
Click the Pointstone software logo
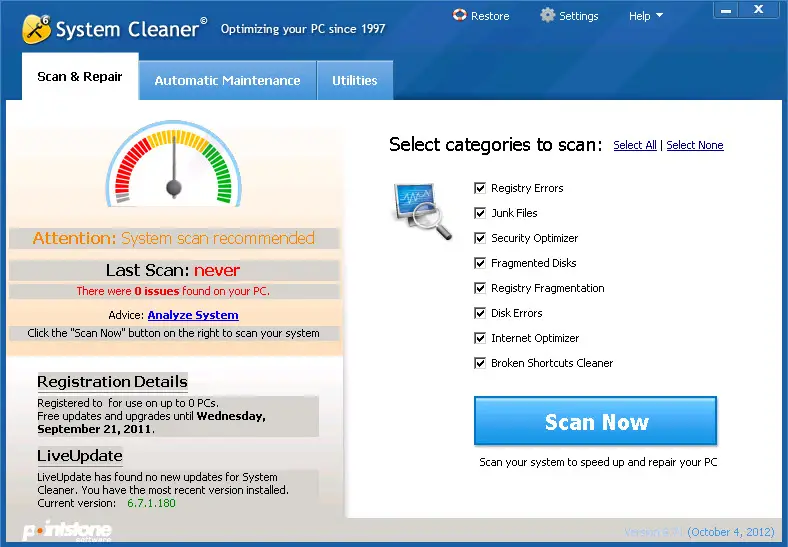pyautogui.click(x=67, y=532)
